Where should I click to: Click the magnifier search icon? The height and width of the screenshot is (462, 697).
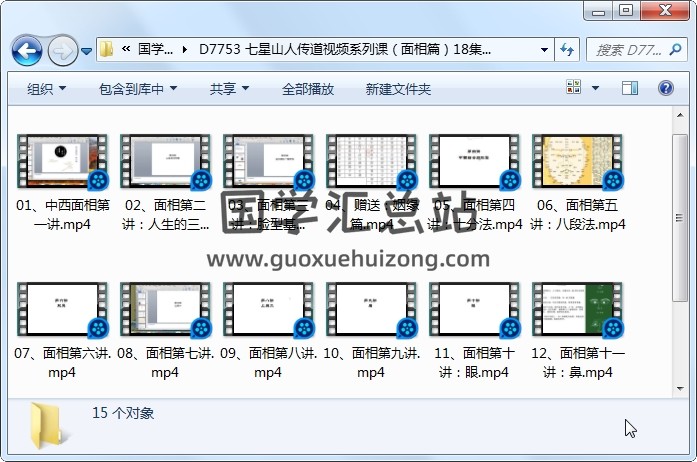[676, 49]
